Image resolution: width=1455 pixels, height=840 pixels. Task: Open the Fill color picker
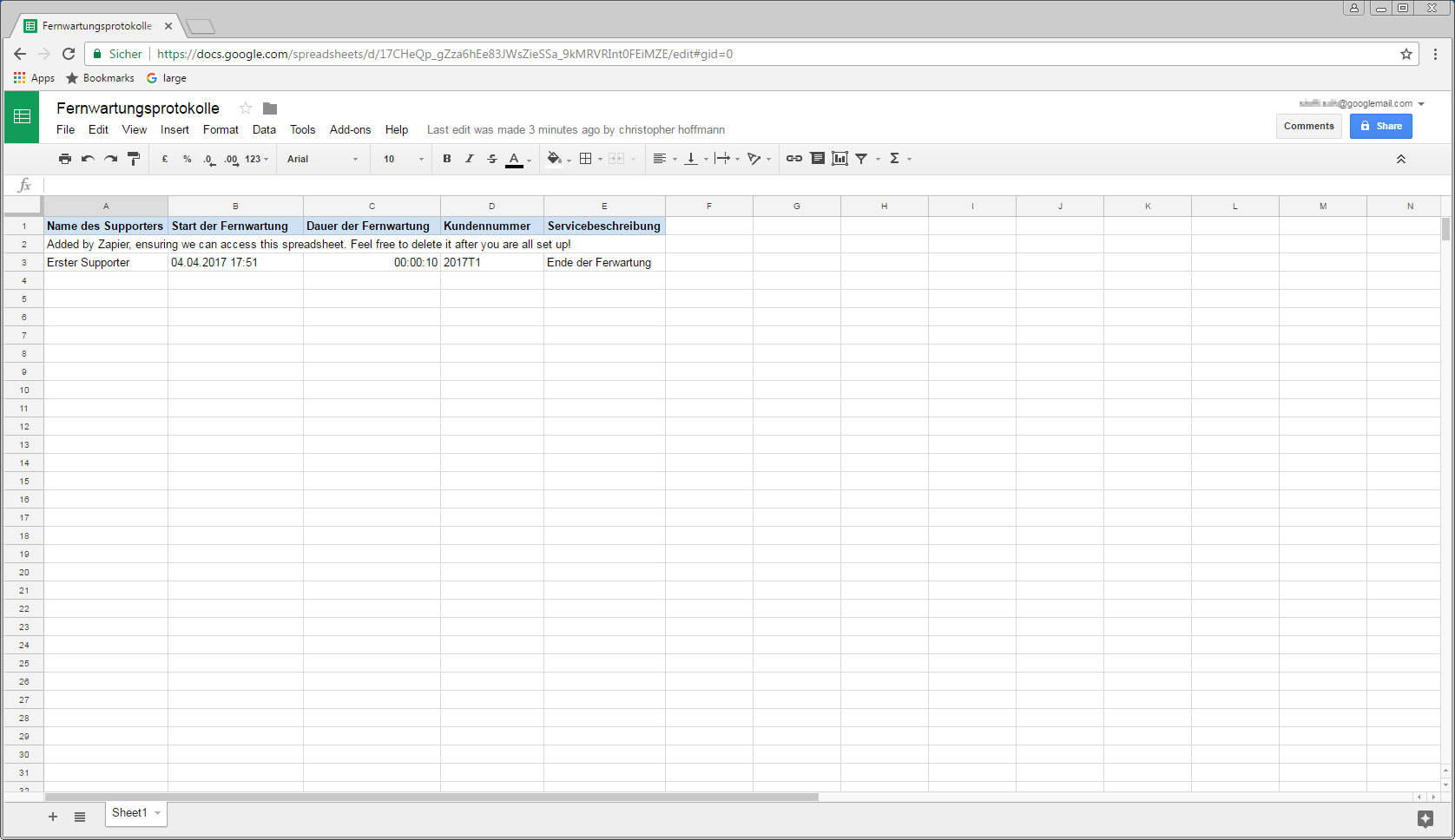[555, 159]
